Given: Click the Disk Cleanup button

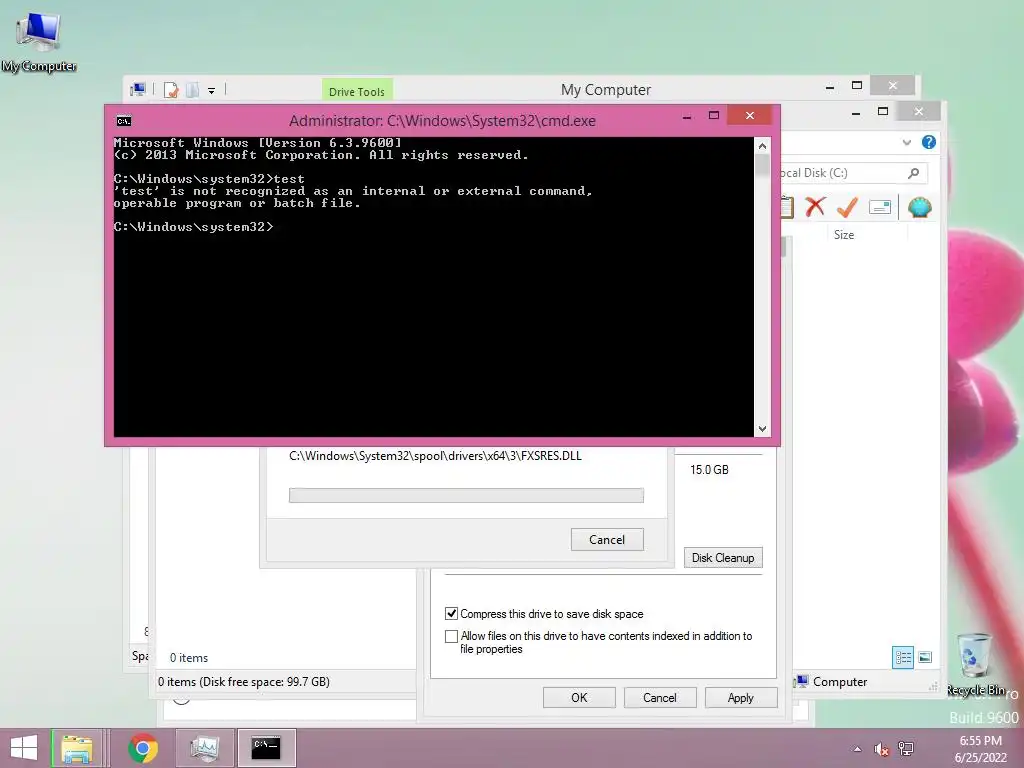Looking at the screenshot, I should pyautogui.click(x=723, y=558).
